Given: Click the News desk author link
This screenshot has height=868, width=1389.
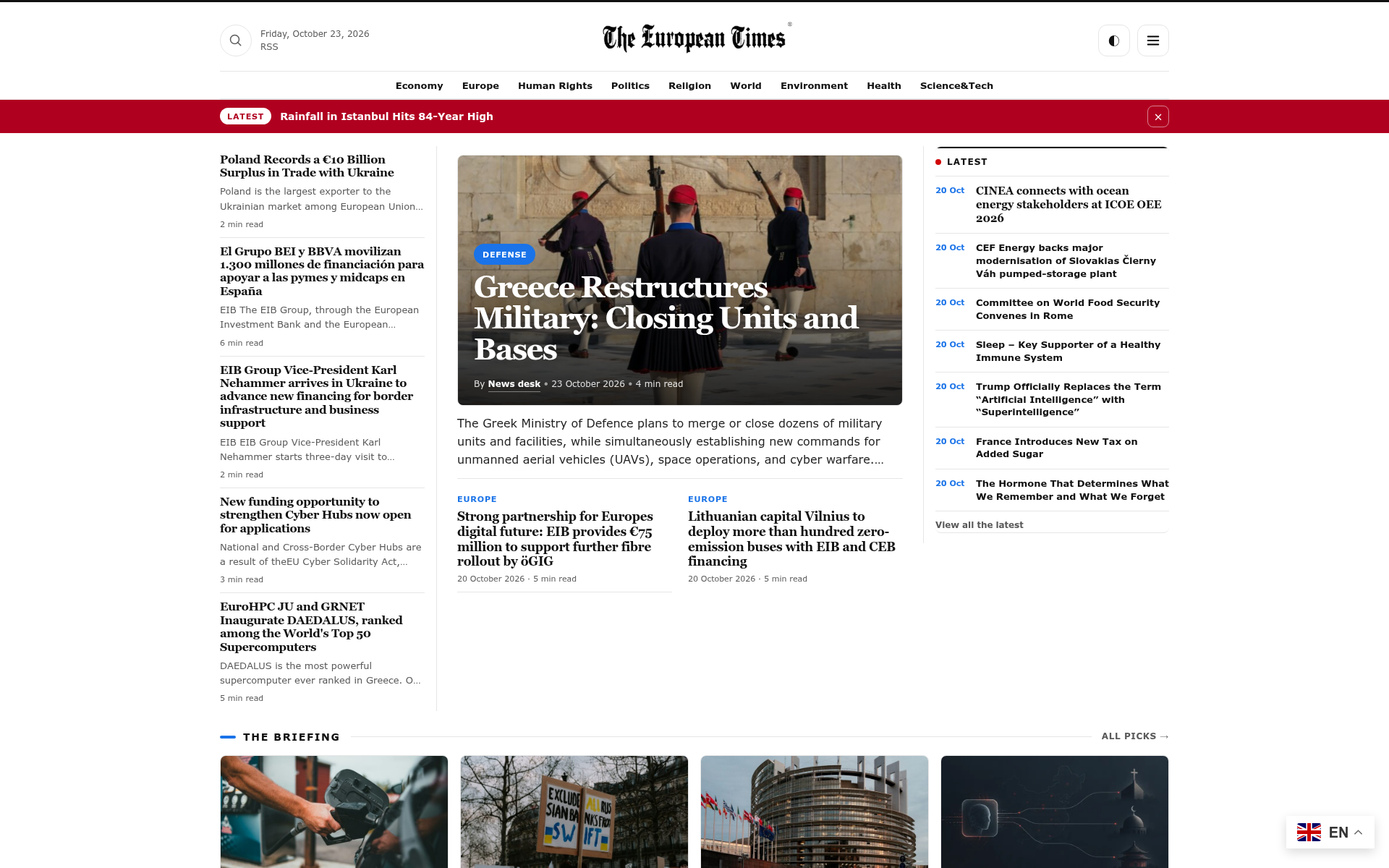Looking at the screenshot, I should 514,384.
